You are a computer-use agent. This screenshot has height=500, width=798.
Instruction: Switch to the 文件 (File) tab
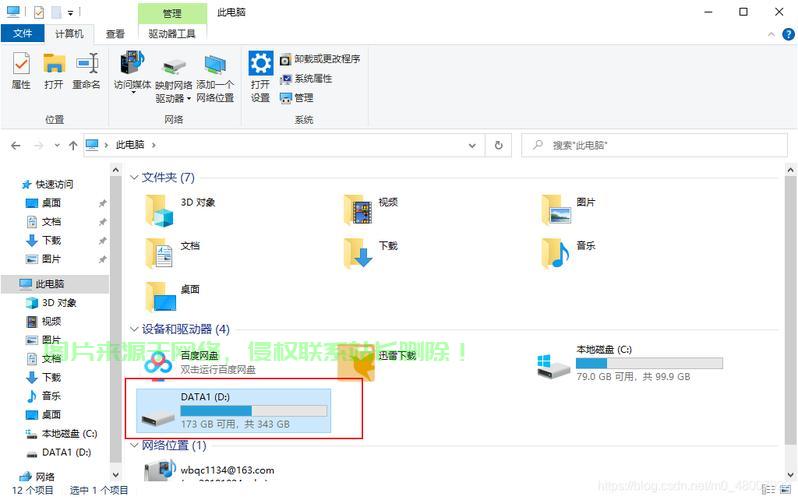(22, 34)
